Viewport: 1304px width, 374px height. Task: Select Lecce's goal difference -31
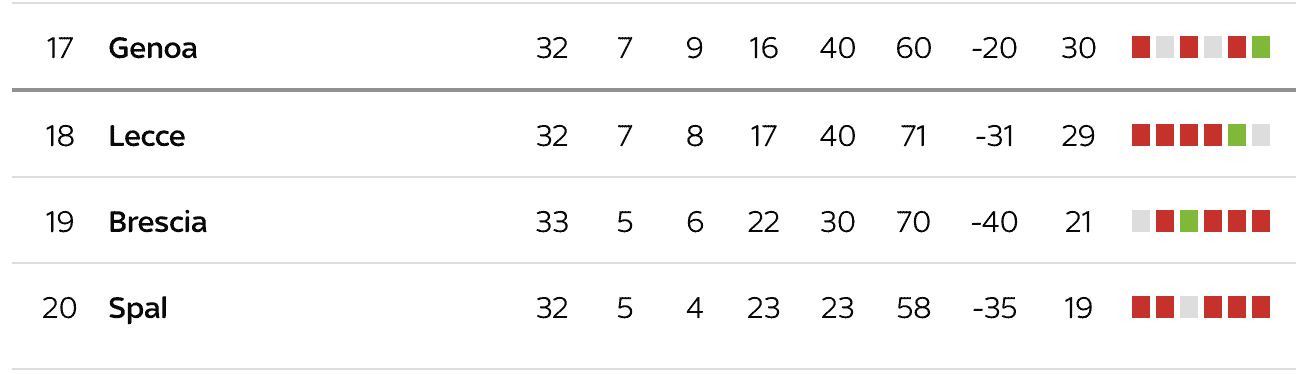(x=993, y=136)
